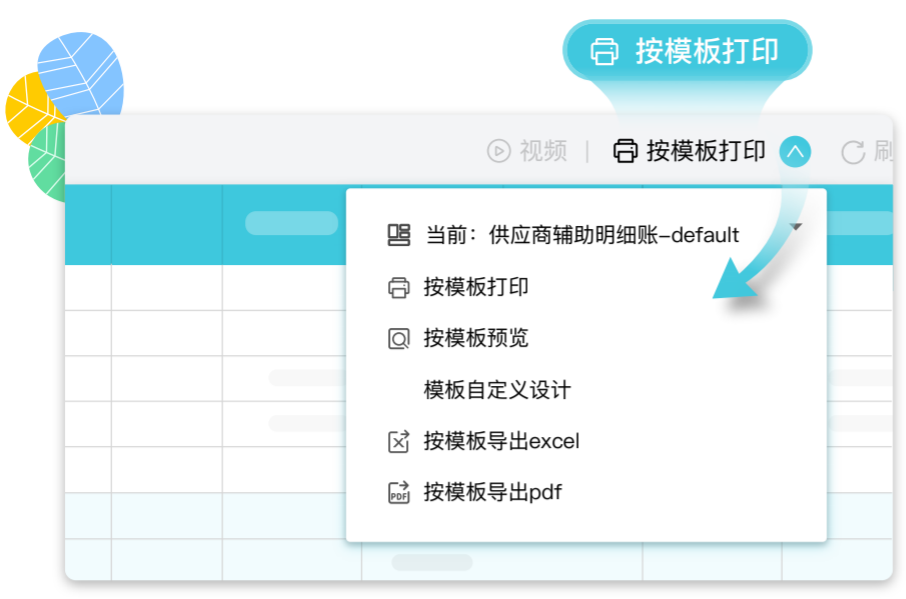Choose 按模板导出pdf

tap(493, 493)
